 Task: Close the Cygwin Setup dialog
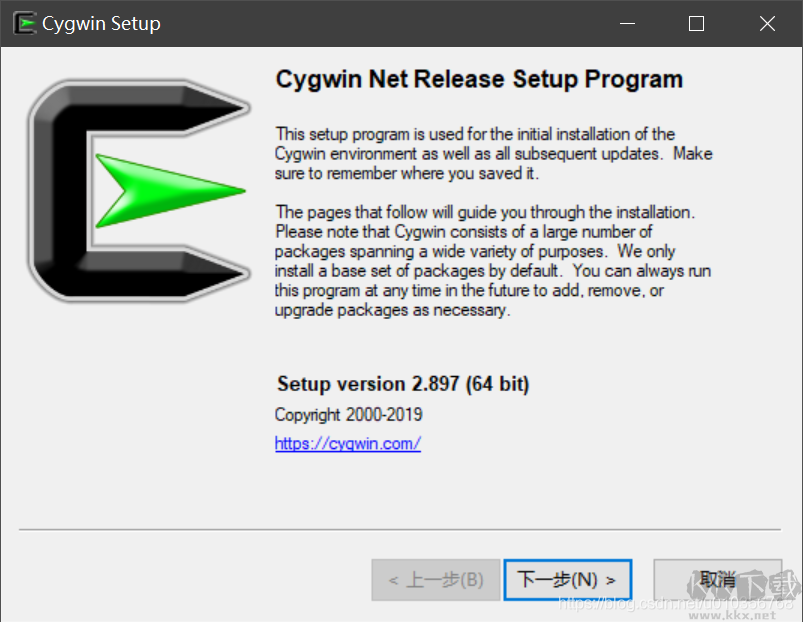tap(767, 24)
